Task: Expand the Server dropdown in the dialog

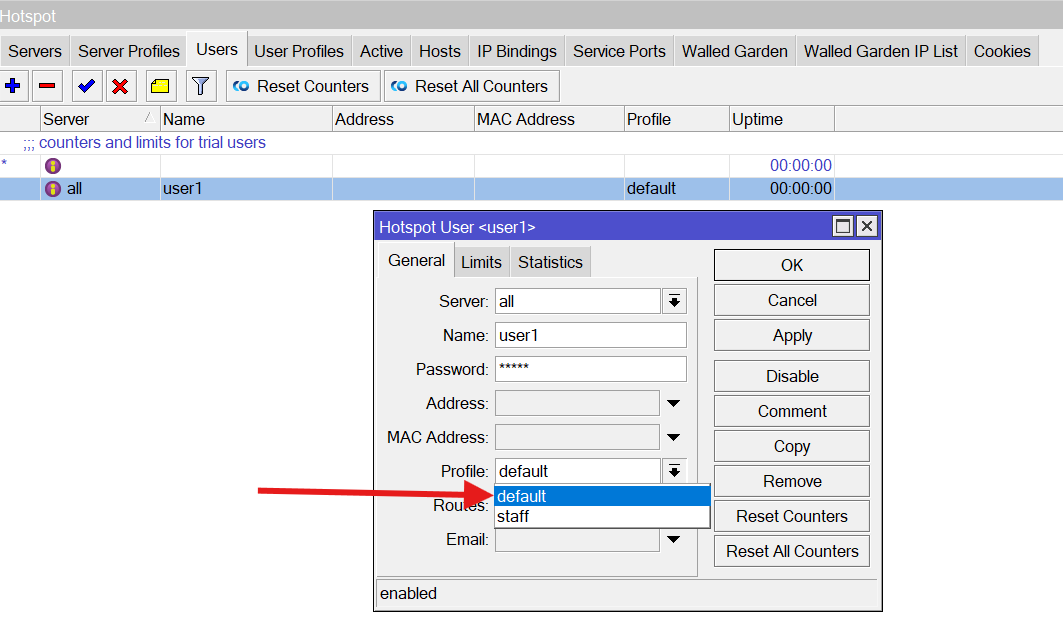Action: tap(674, 301)
